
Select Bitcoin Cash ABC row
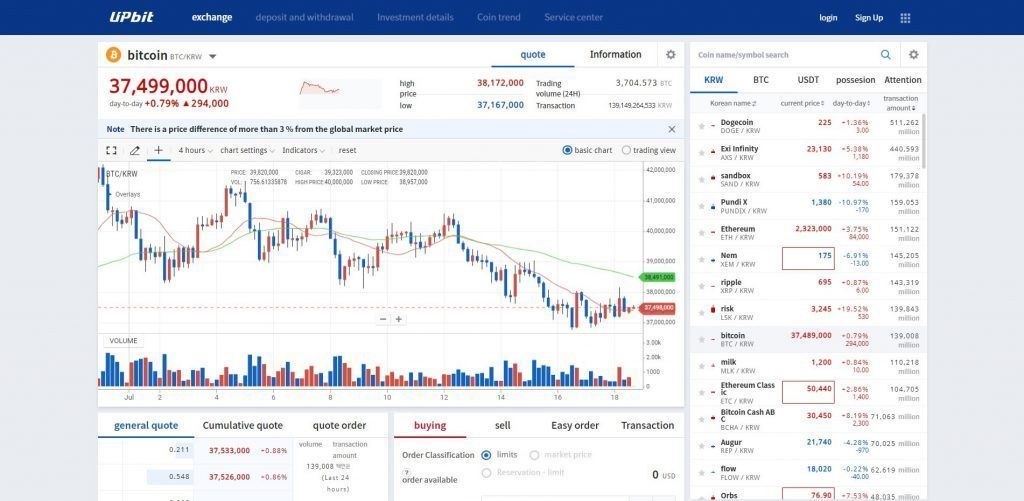tap(808, 419)
